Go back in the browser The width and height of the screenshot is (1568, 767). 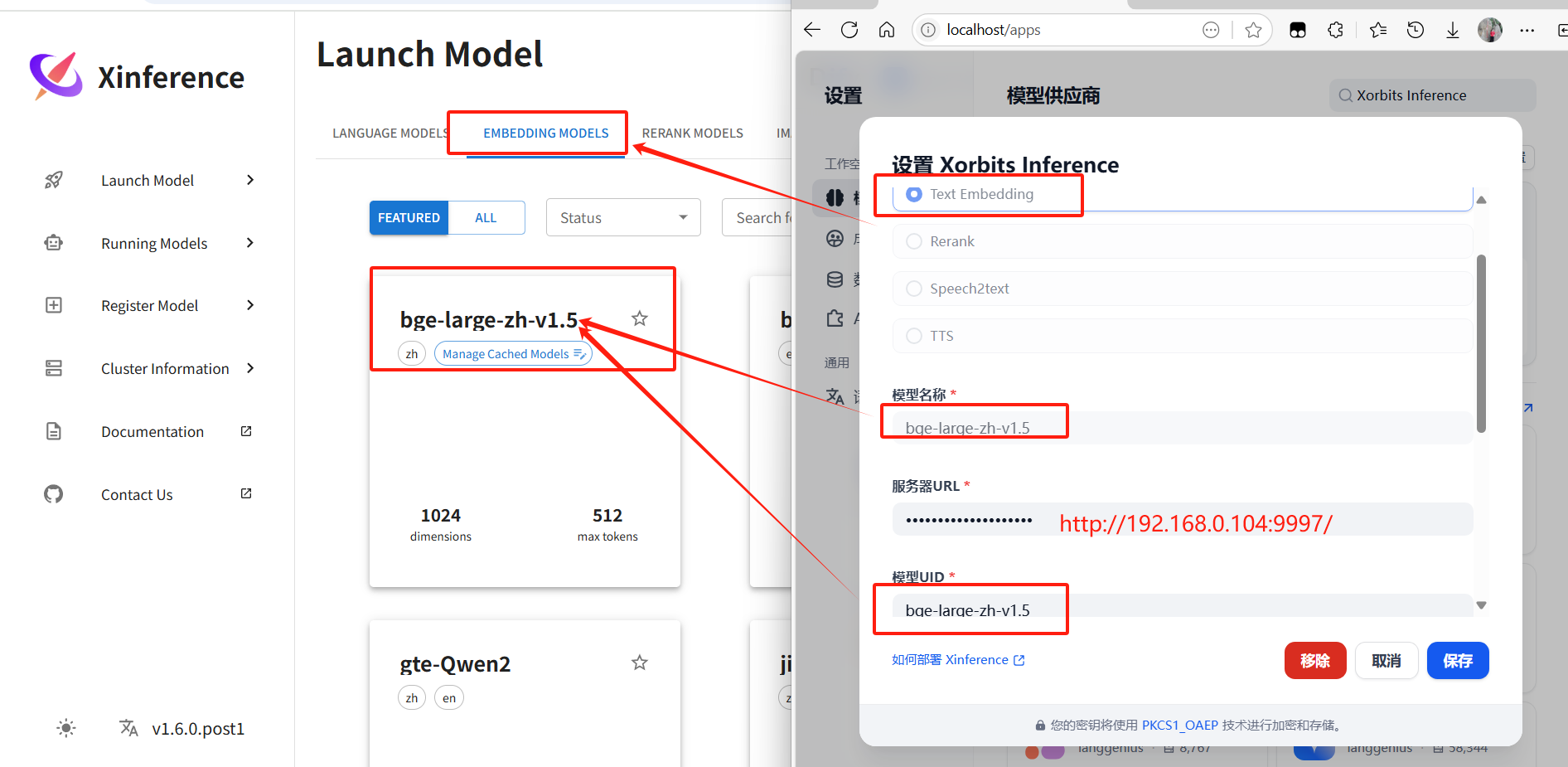pyautogui.click(x=812, y=30)
